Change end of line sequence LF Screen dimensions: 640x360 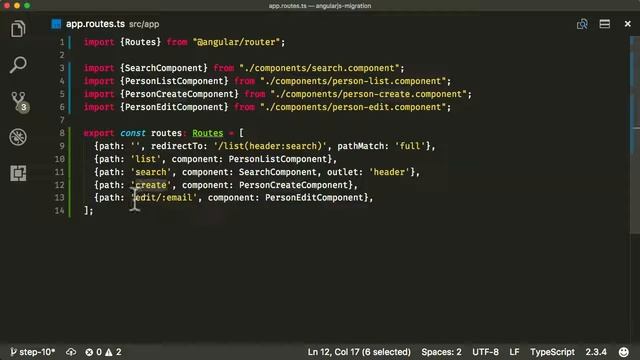pyautogui.click(x=514, y=352)
